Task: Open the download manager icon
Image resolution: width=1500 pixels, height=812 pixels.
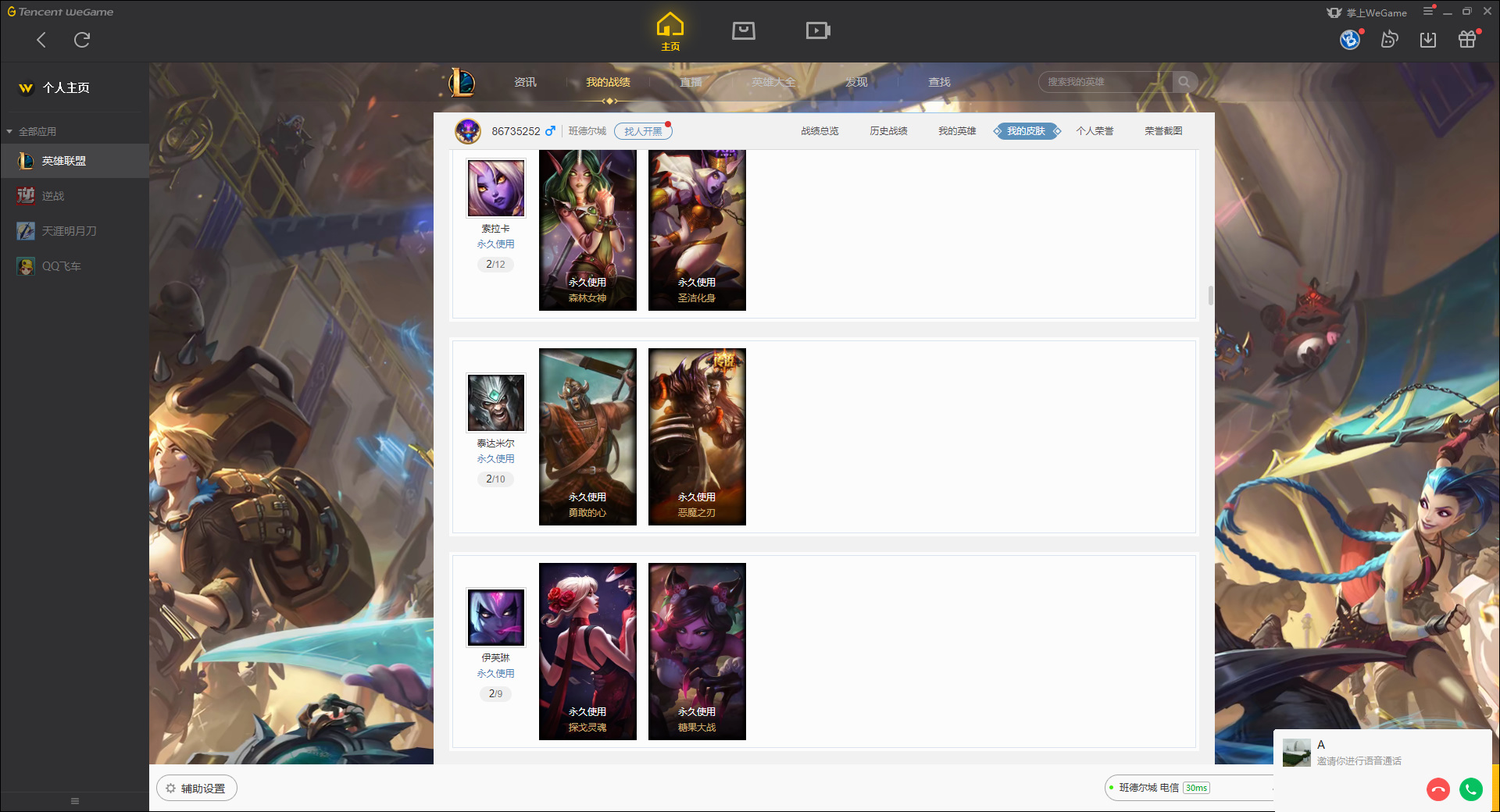Action: tap(1428, 39)
